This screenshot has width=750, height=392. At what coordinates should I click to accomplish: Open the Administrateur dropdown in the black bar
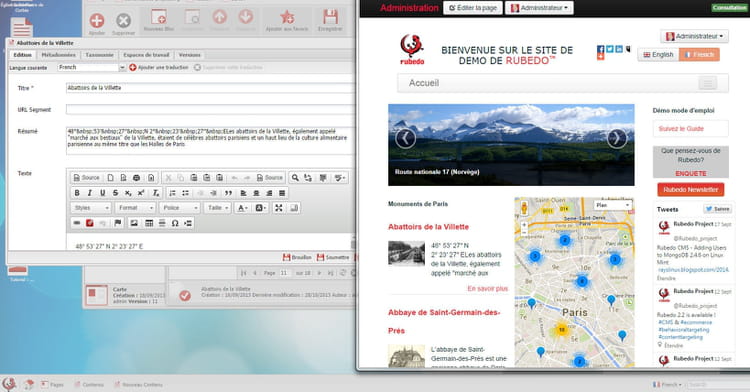(x=539, y=8)
